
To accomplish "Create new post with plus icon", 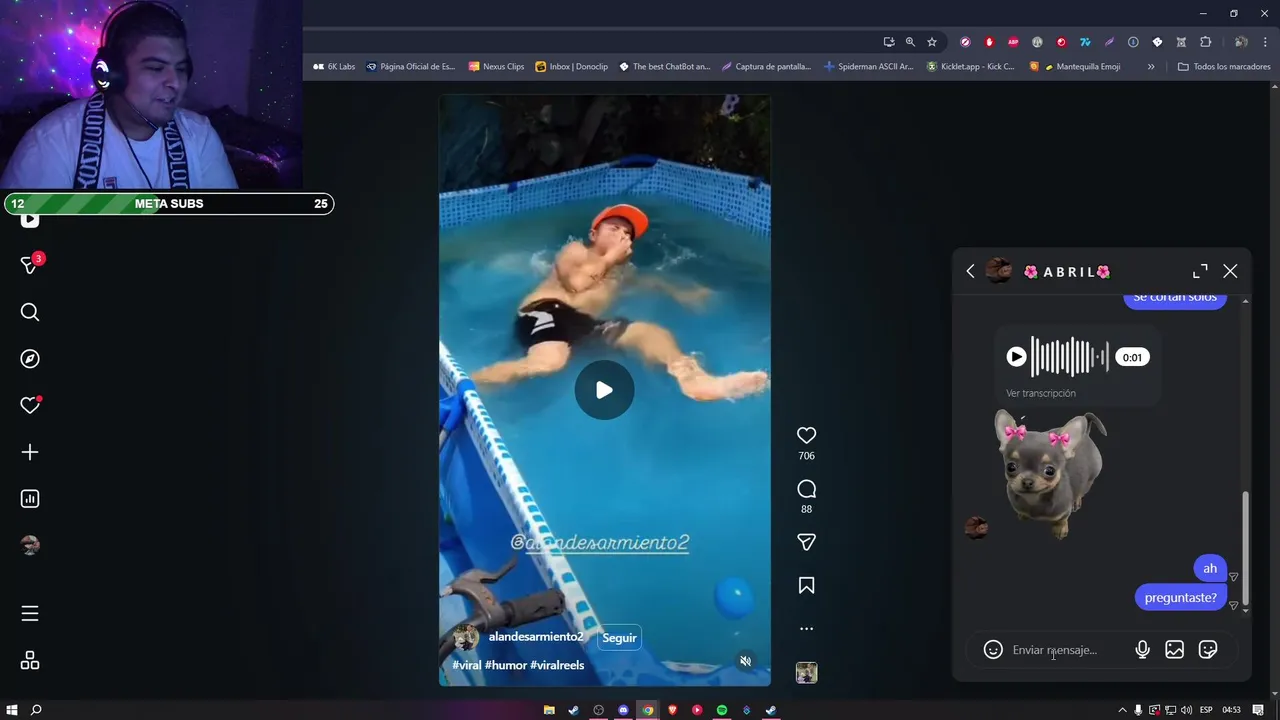I will (x=30, y=452).
